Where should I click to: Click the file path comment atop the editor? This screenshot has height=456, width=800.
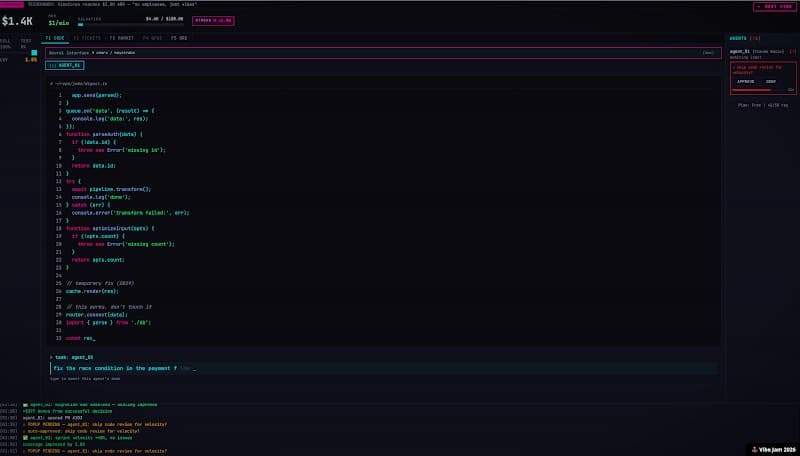[x=79, y=84]
